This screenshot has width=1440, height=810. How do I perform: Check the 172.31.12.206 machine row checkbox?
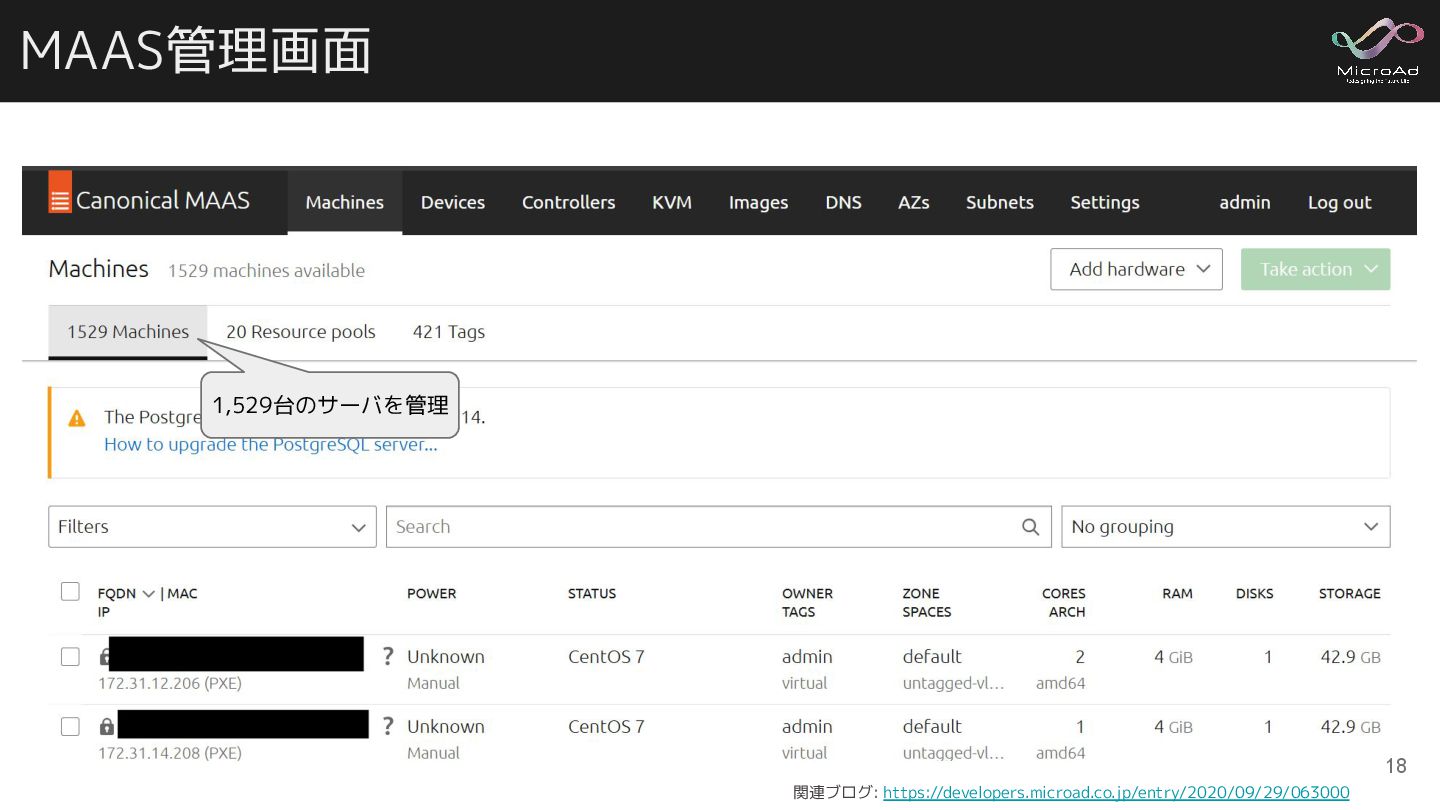(70, 657)
